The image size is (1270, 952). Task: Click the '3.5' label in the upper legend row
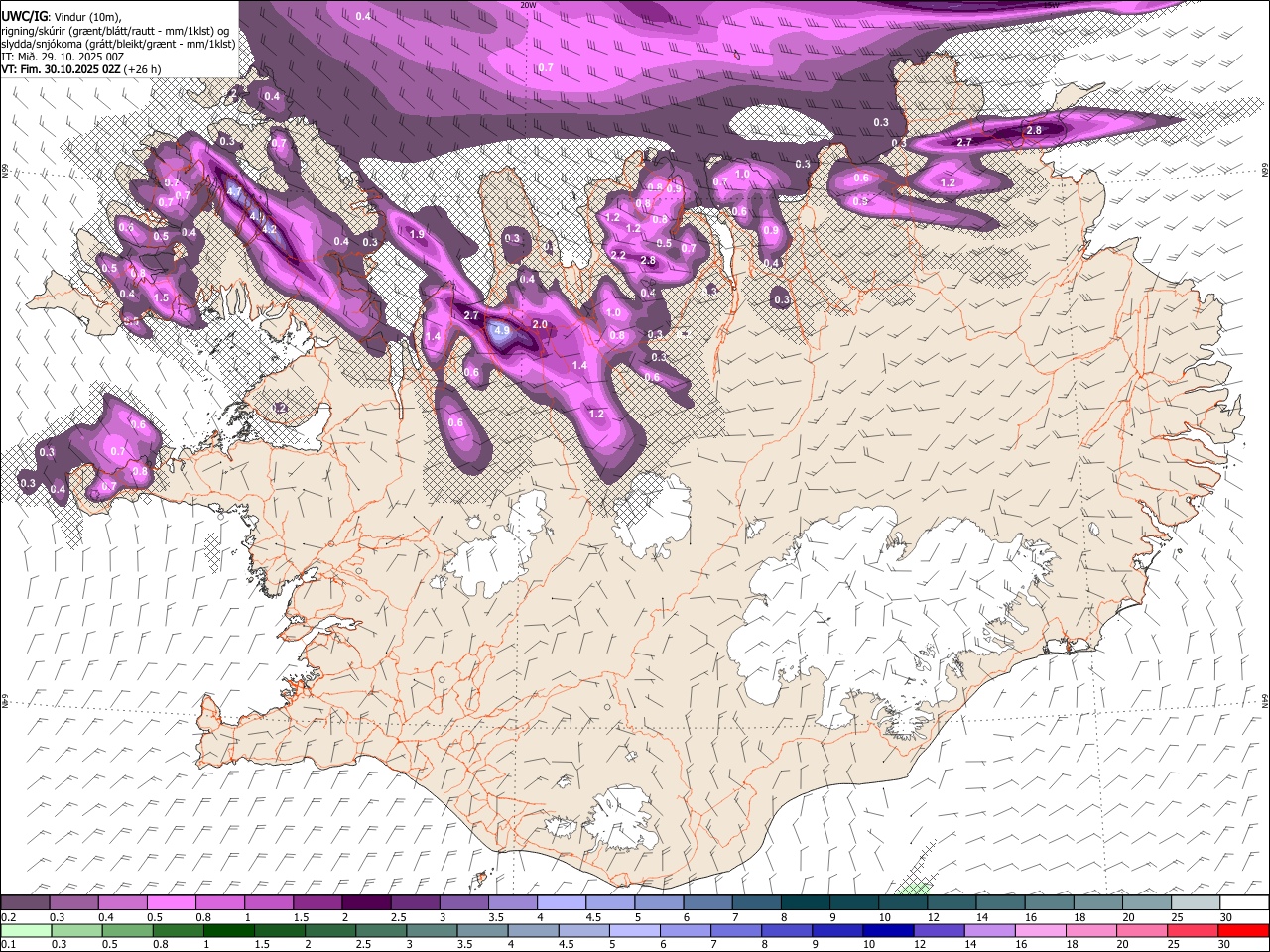[x=494, y=917]
